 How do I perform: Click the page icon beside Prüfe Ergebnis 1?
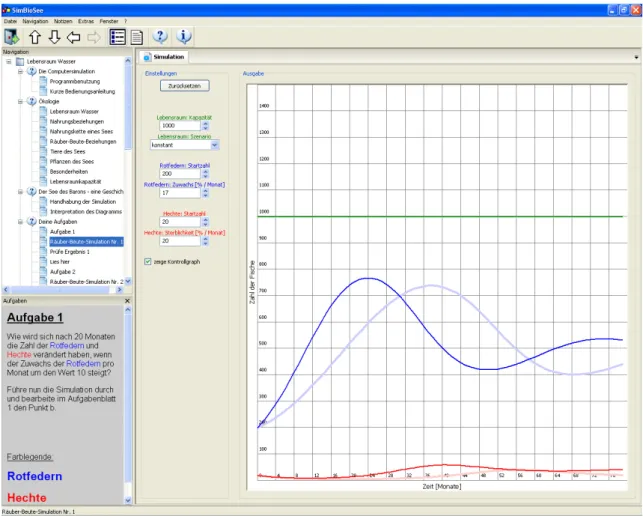tap(43, 251)
